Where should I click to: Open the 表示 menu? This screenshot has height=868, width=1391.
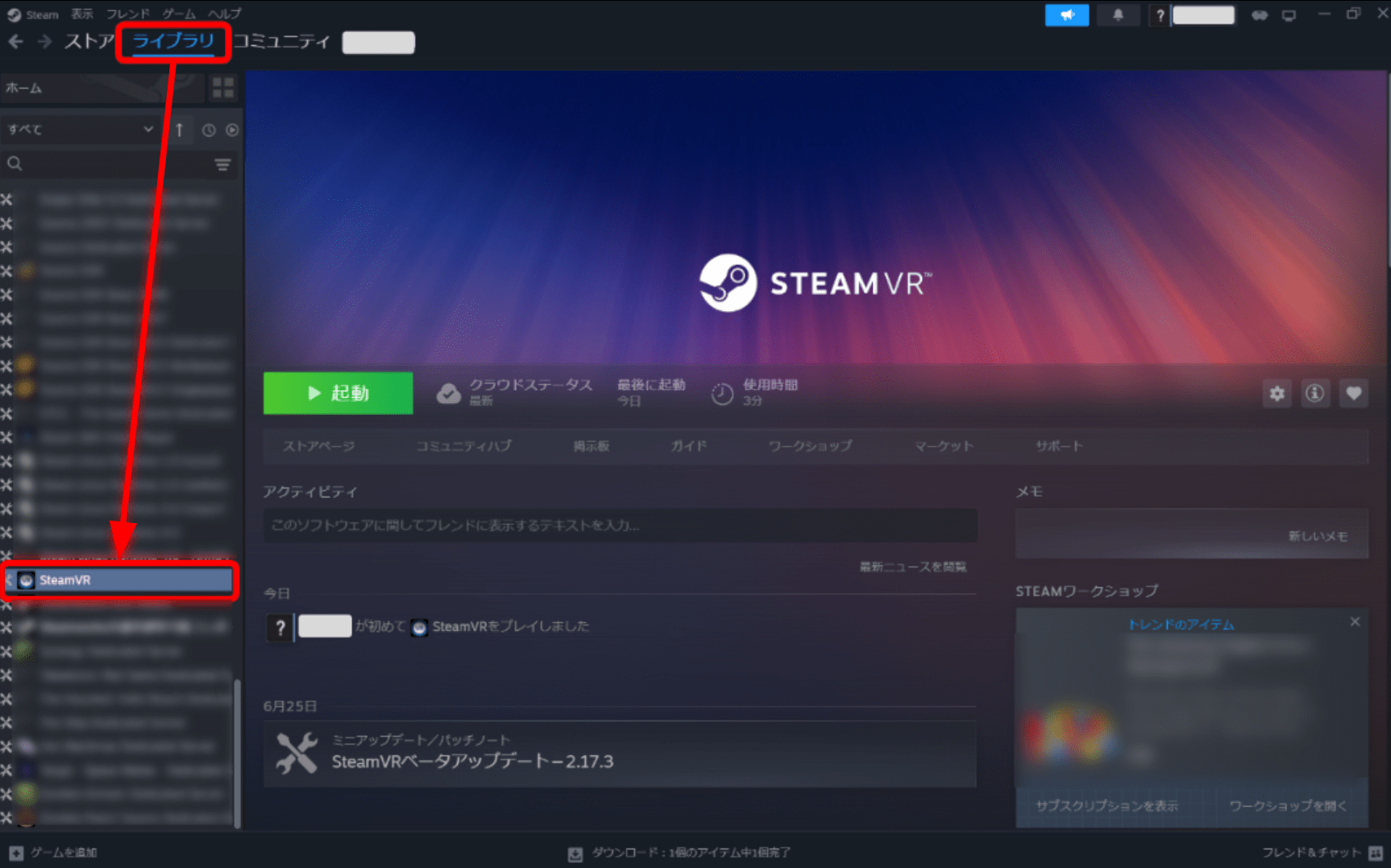(x=82, y=15)
